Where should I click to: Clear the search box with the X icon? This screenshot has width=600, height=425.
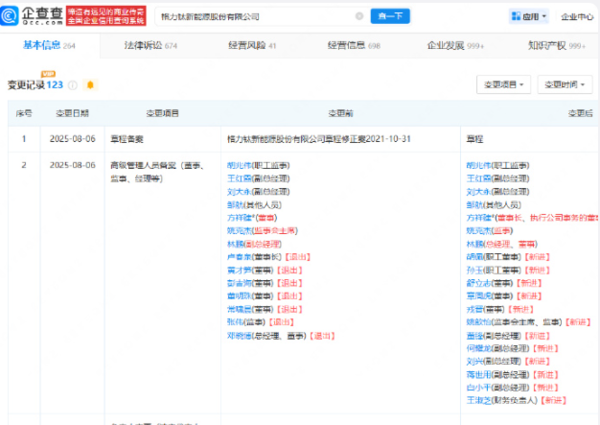point(359,16)
